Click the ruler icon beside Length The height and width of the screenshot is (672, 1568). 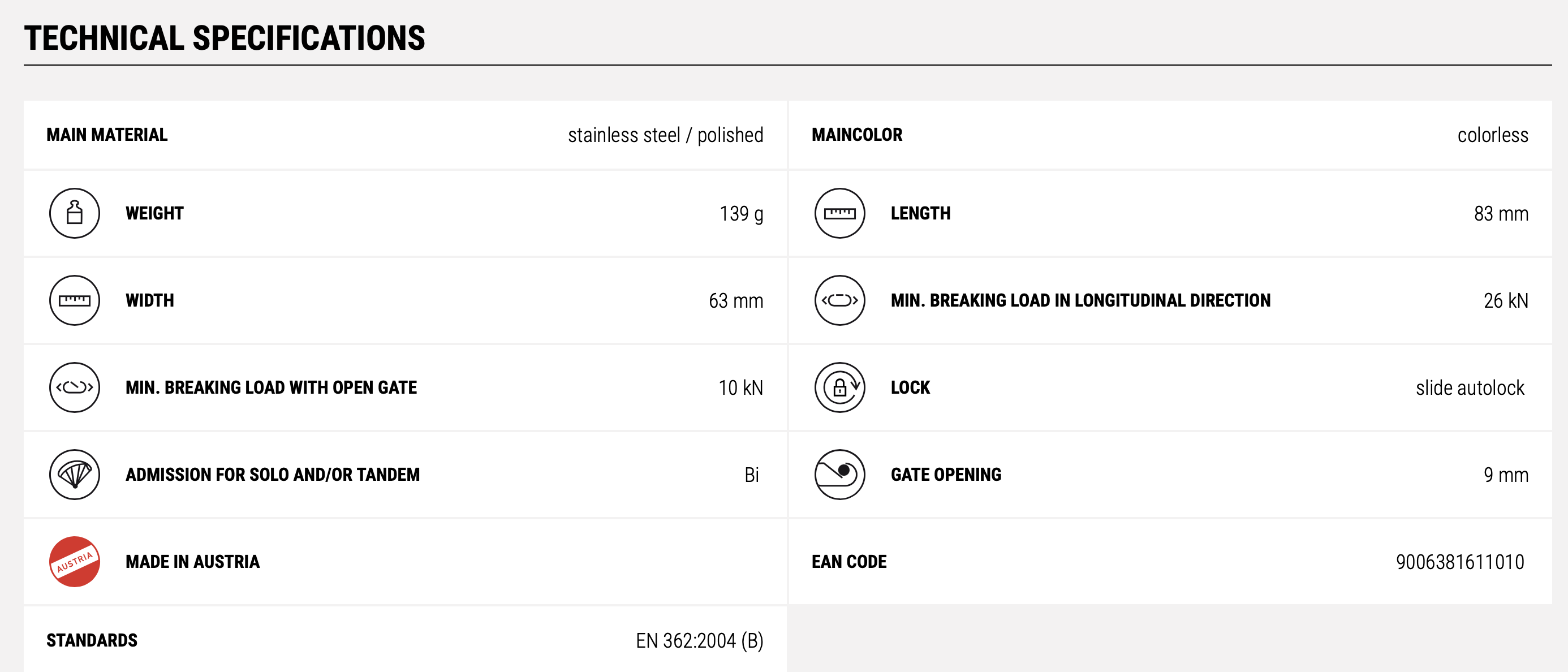point(839,213)
